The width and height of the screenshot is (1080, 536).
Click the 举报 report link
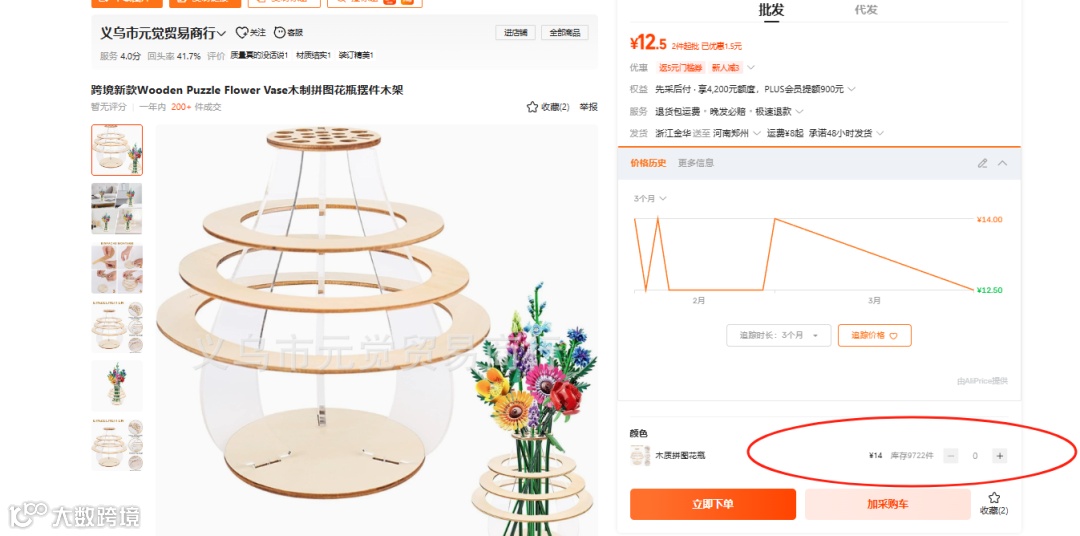588,107
